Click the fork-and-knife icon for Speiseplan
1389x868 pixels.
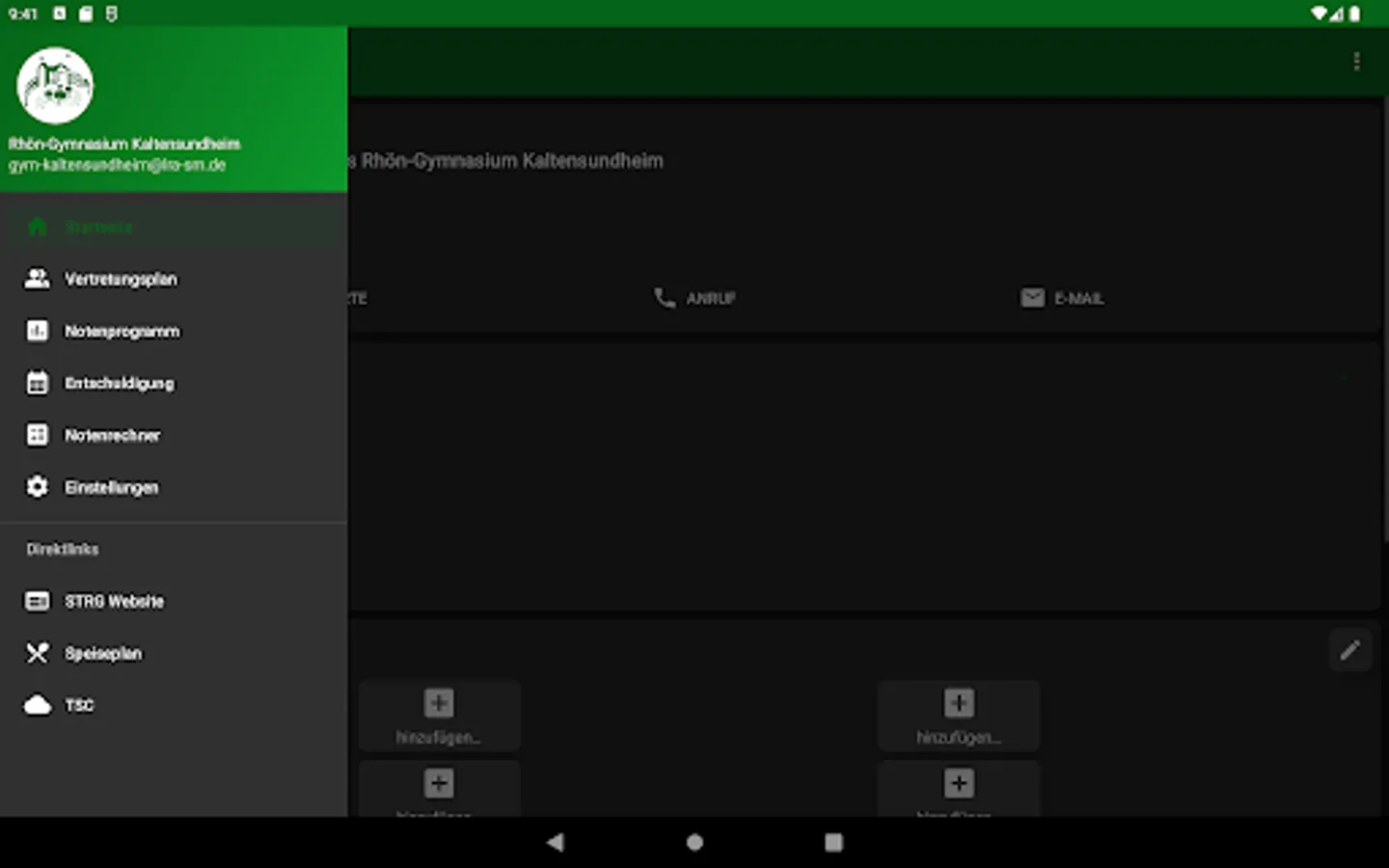click(x=38, y=653)
